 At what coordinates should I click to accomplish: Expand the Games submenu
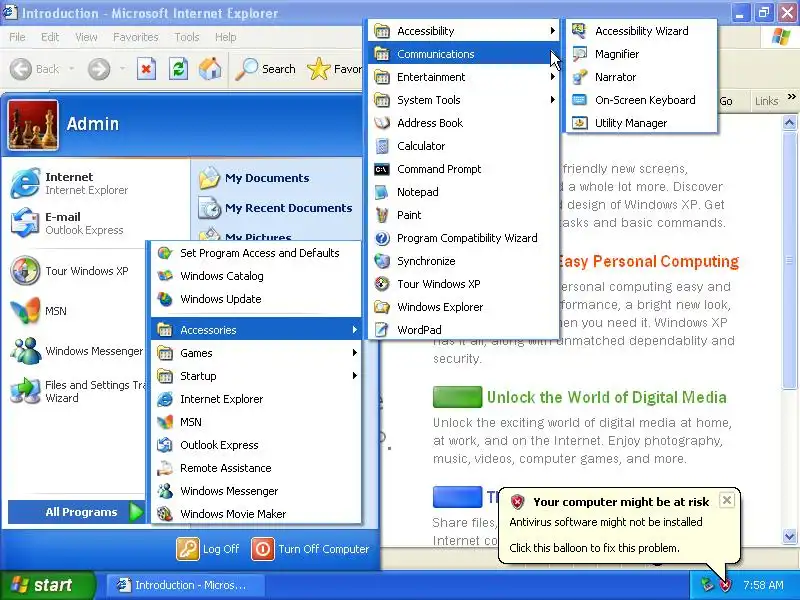click(x=256, y=353)
